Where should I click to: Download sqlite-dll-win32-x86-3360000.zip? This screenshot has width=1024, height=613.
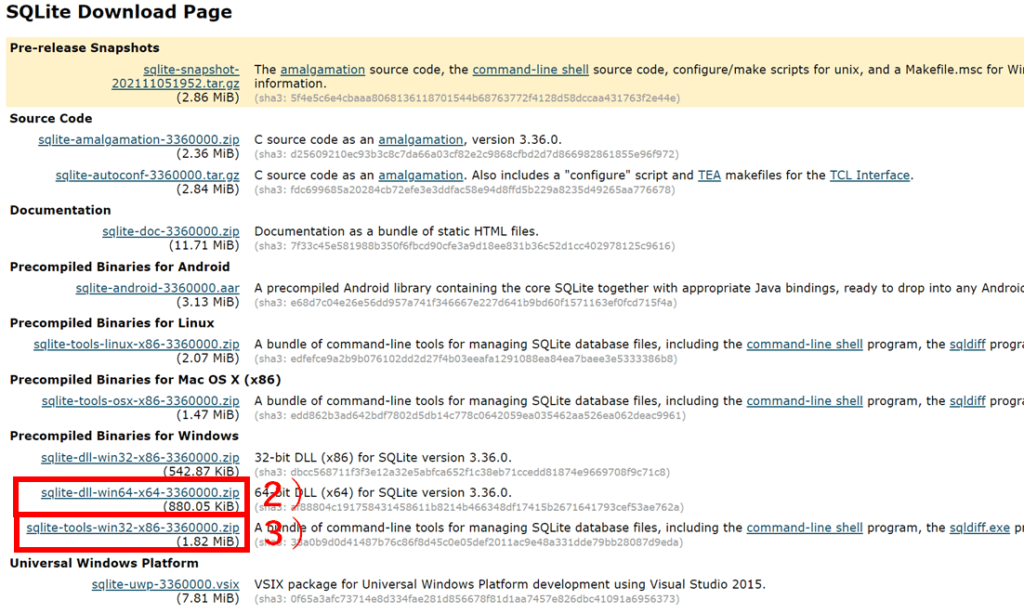click(x=140, y=458)
